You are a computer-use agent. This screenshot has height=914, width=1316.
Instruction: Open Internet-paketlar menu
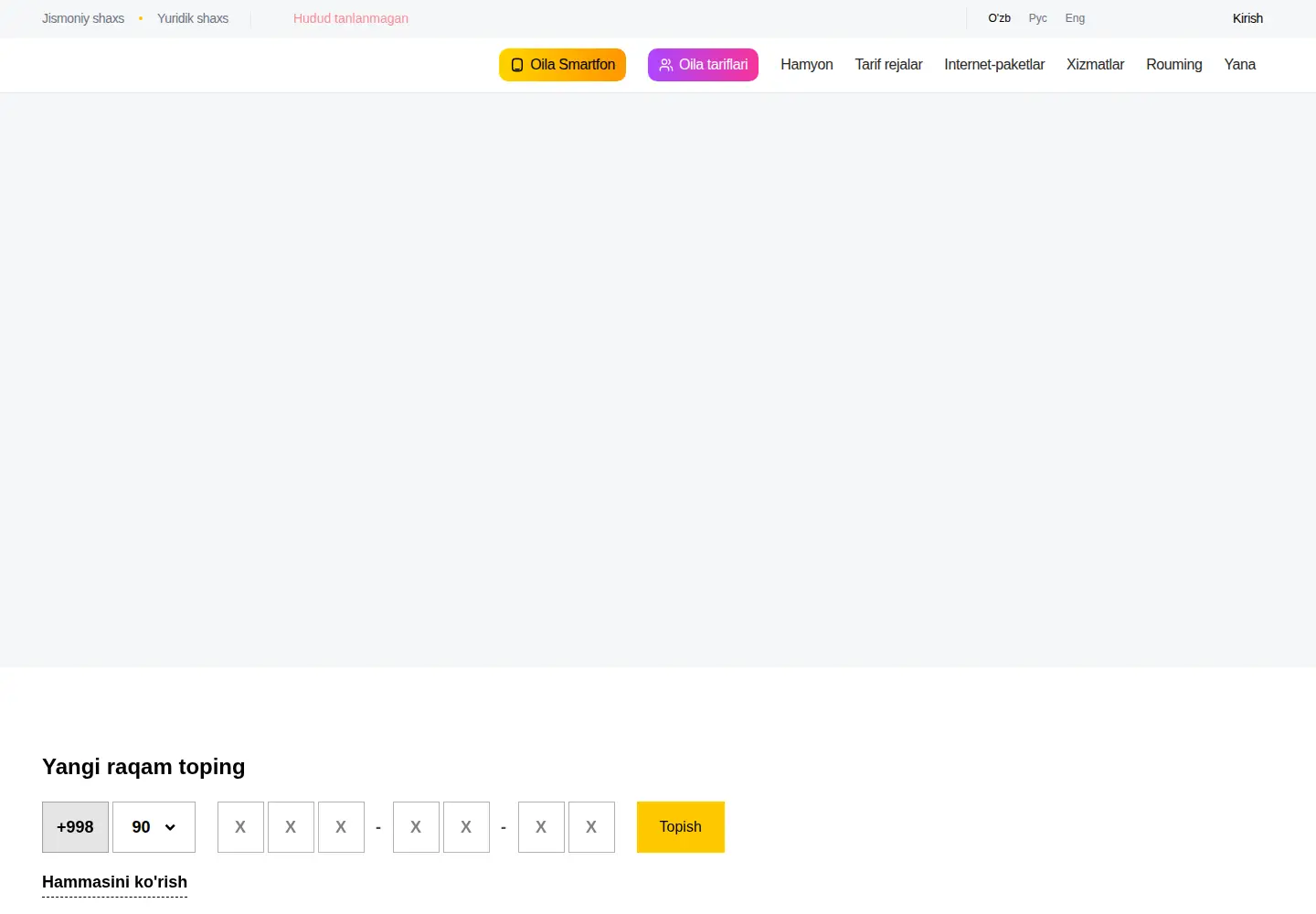(994, 65)
